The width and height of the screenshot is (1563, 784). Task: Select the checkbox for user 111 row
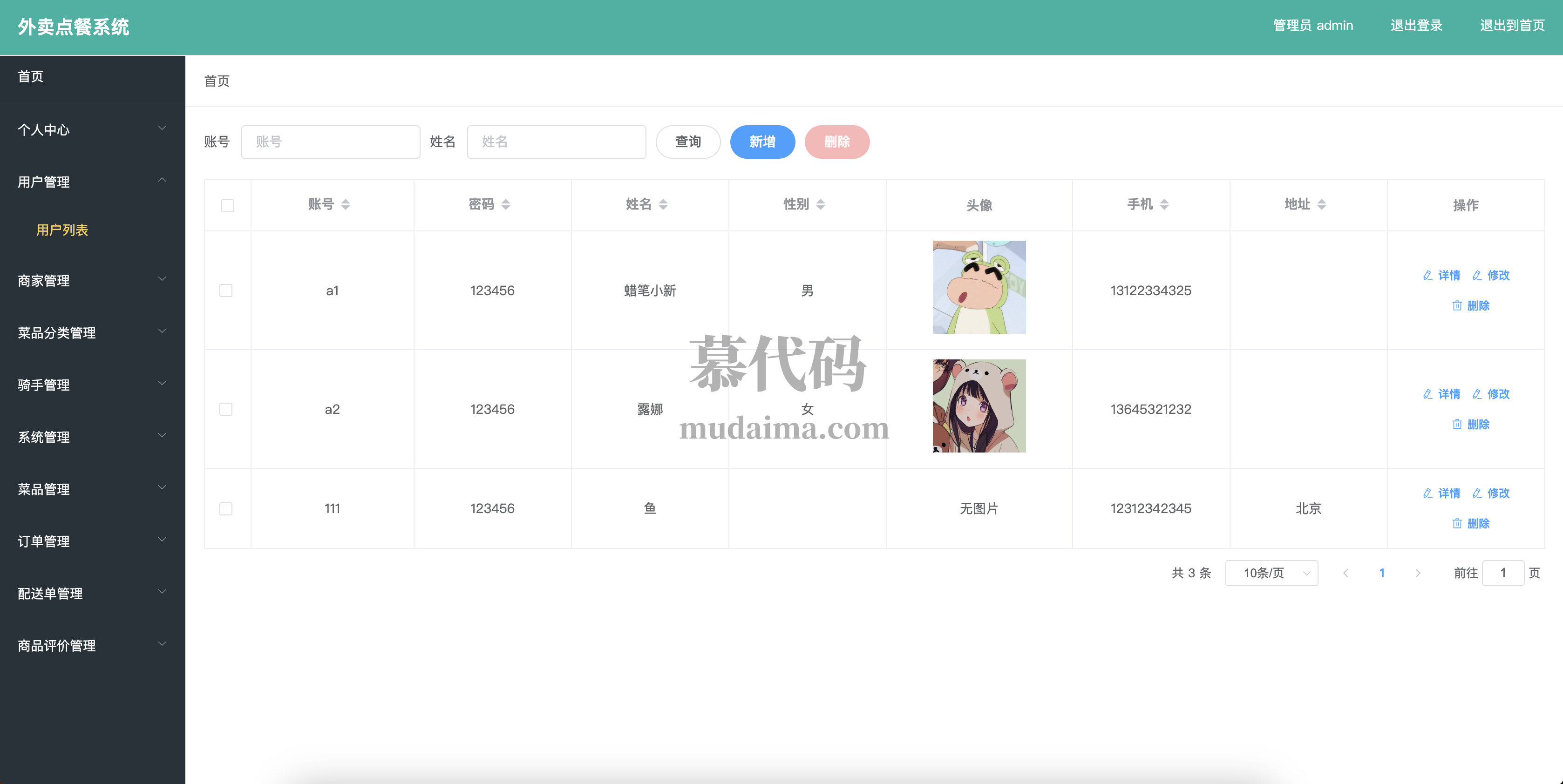click(x=226, y=509)
